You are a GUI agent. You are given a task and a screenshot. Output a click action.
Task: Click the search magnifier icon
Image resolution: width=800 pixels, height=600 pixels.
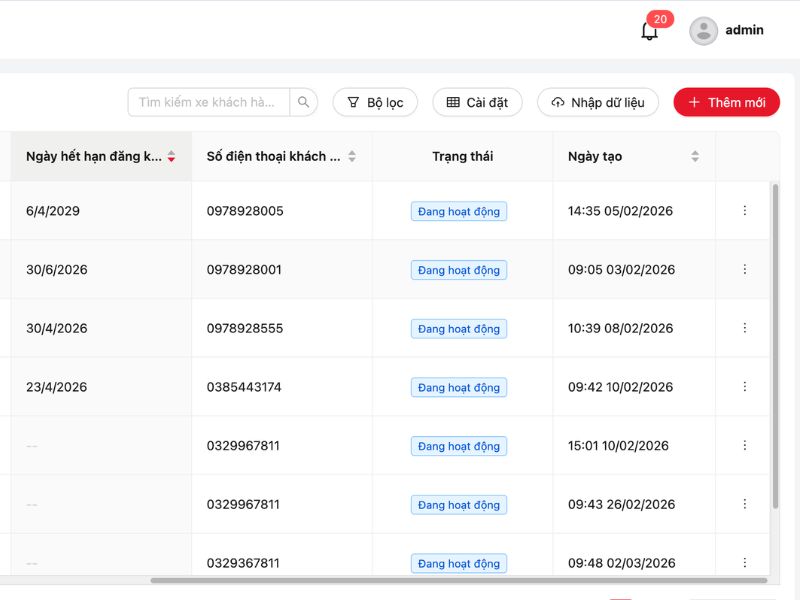(x=304, y=102)
